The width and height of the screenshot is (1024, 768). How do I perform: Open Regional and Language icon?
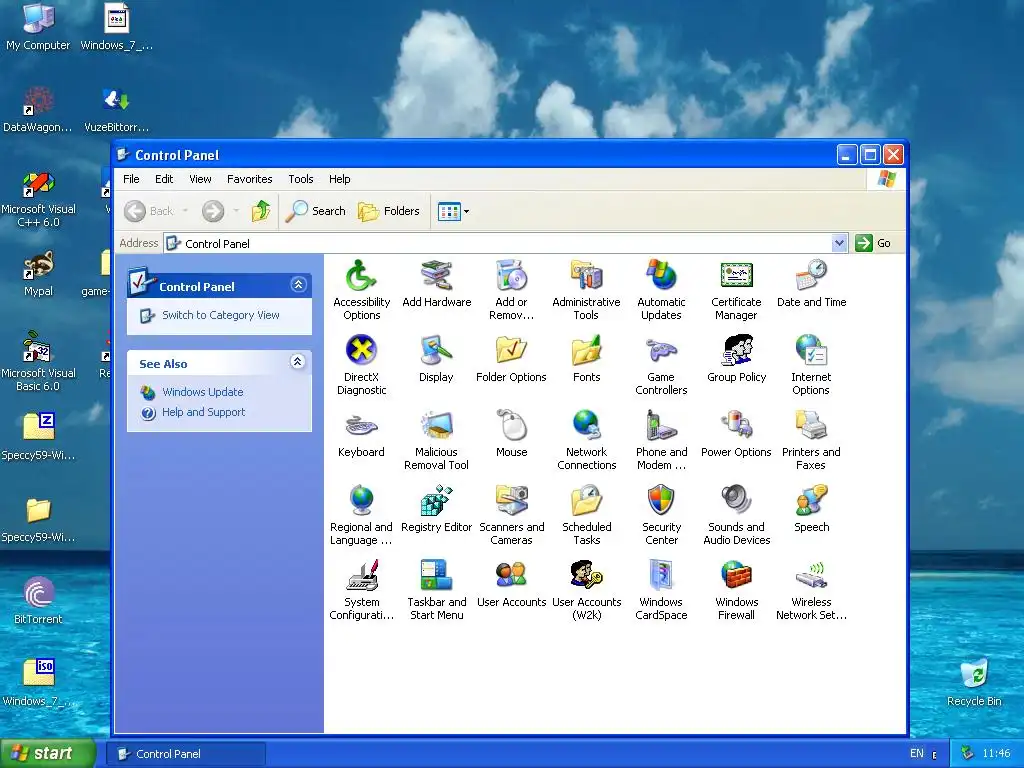click(361, 515)
